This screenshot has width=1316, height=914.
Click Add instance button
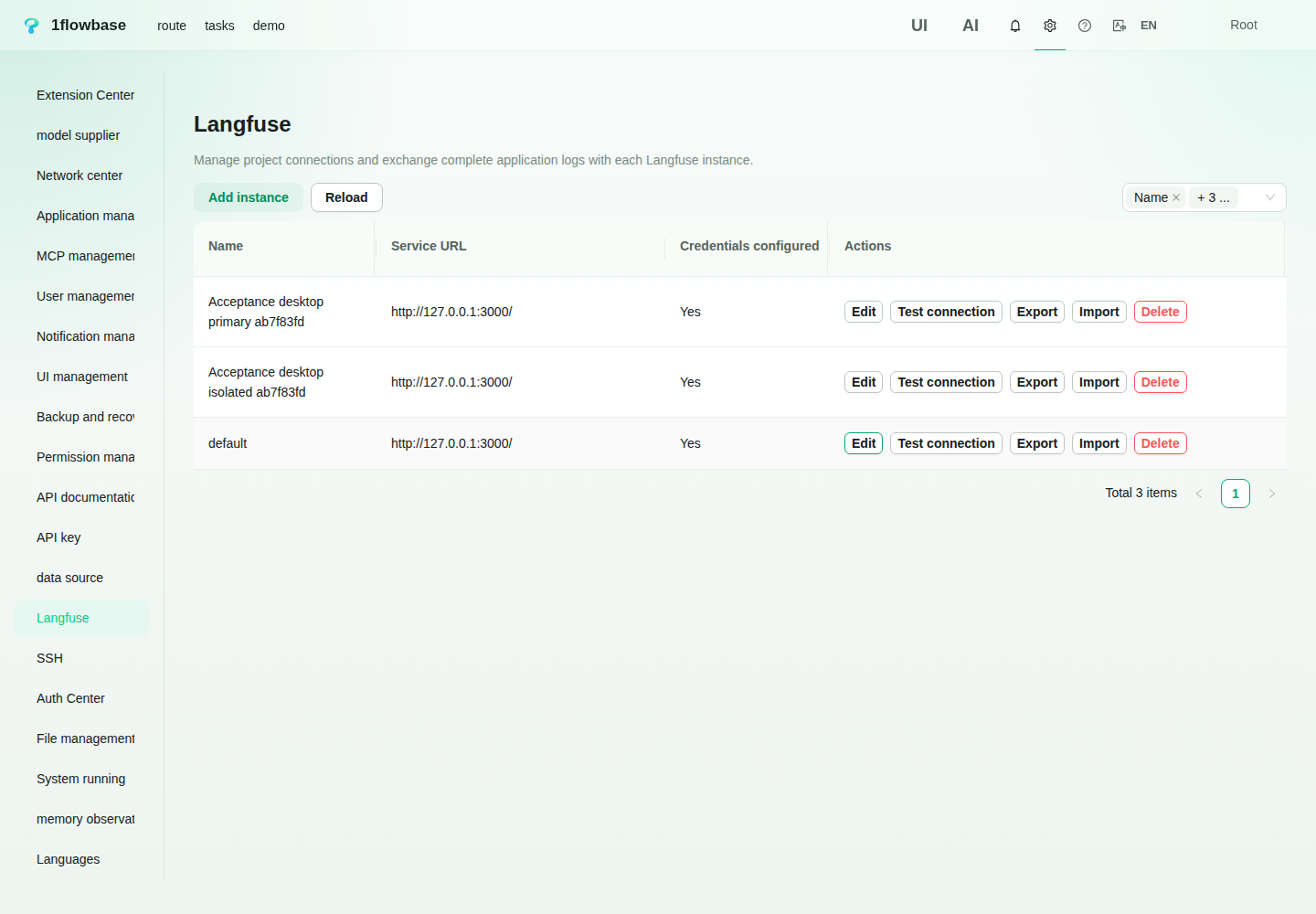click(249, 197)
